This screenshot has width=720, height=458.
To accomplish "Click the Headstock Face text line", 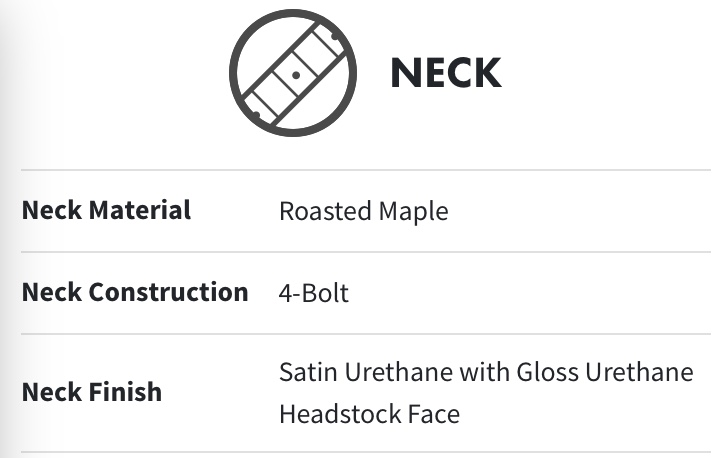I will click(x=369, y=413).
